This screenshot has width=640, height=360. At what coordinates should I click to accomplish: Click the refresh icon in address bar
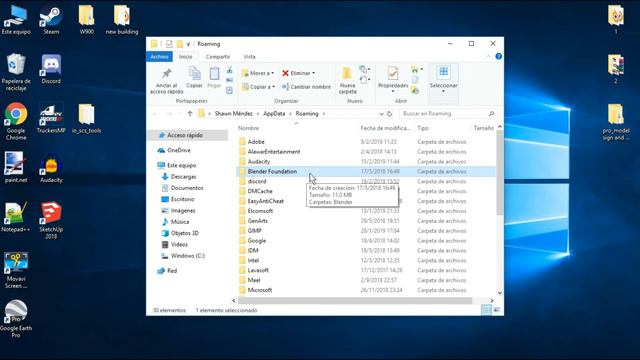(x=389, y=113)
